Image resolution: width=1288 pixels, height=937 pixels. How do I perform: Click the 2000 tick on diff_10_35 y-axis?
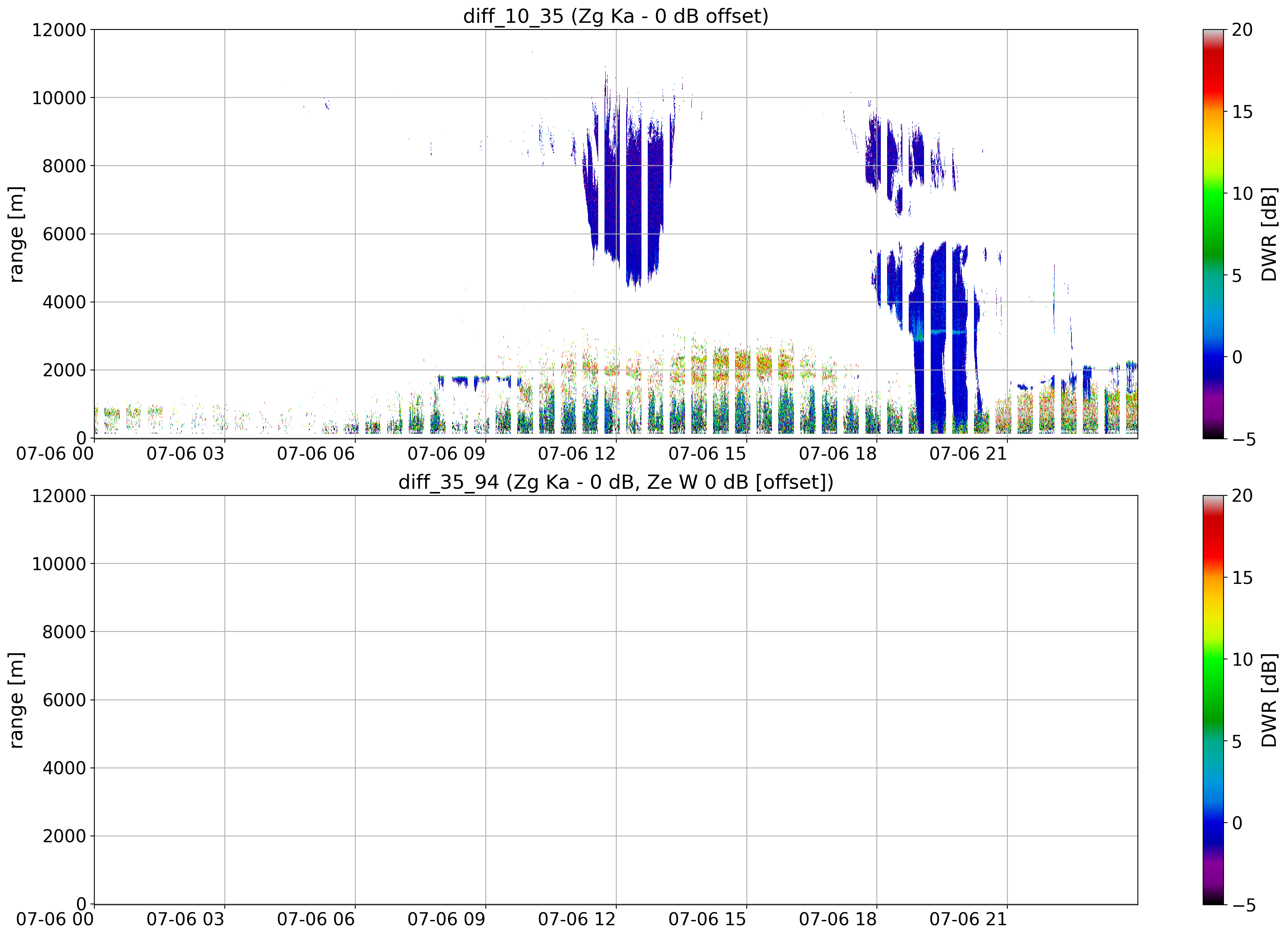[x=64, y=370]
